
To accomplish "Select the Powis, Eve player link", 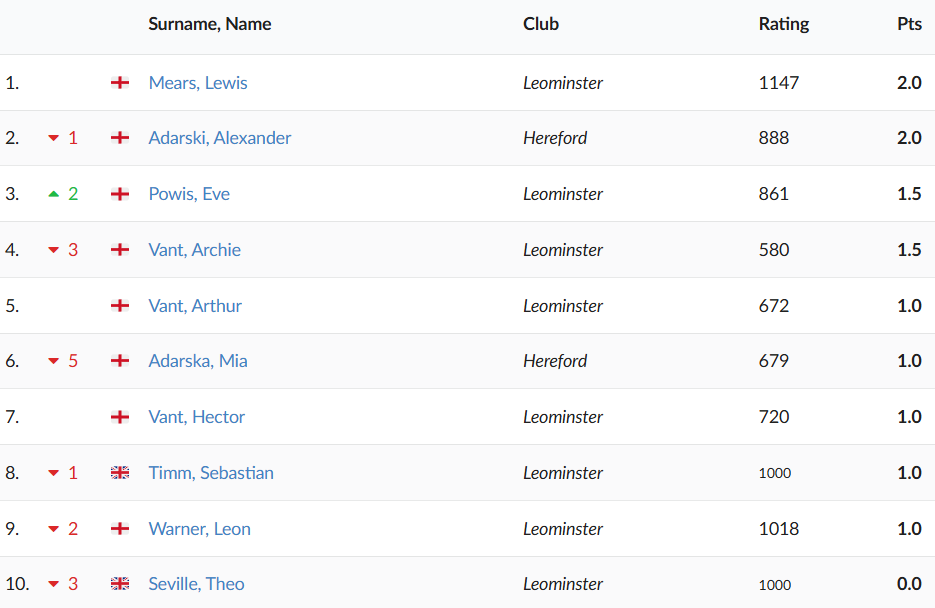I will click(189, 194).
